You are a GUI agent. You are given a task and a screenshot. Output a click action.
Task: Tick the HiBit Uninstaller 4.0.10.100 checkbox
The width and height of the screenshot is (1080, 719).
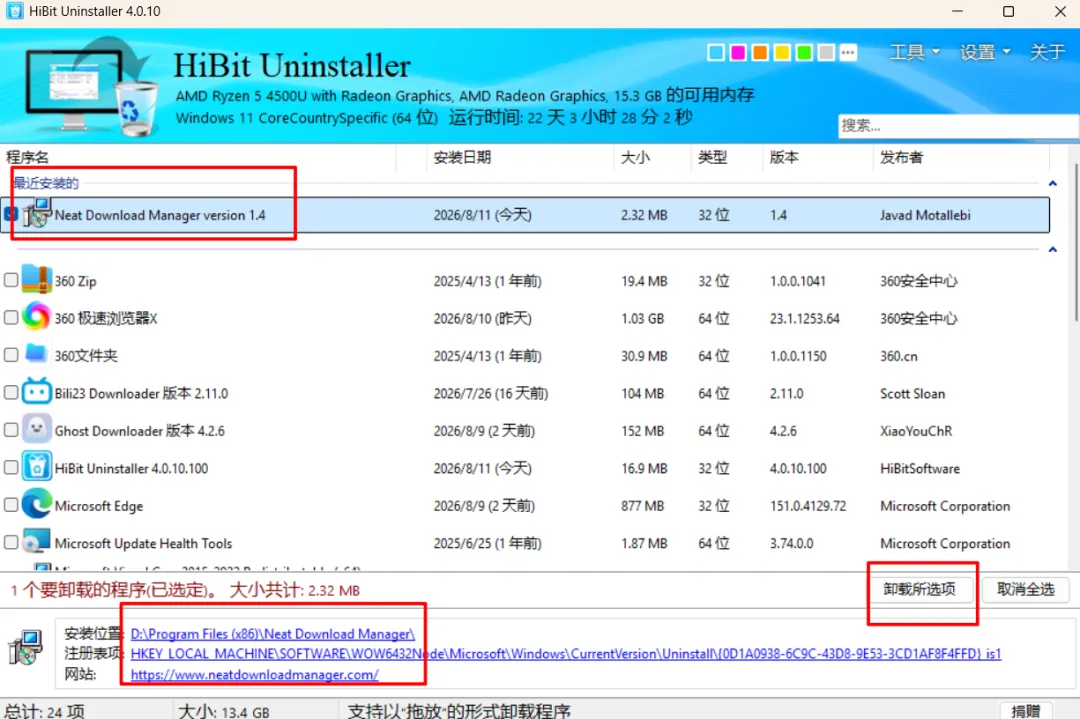tap(11, 468)
